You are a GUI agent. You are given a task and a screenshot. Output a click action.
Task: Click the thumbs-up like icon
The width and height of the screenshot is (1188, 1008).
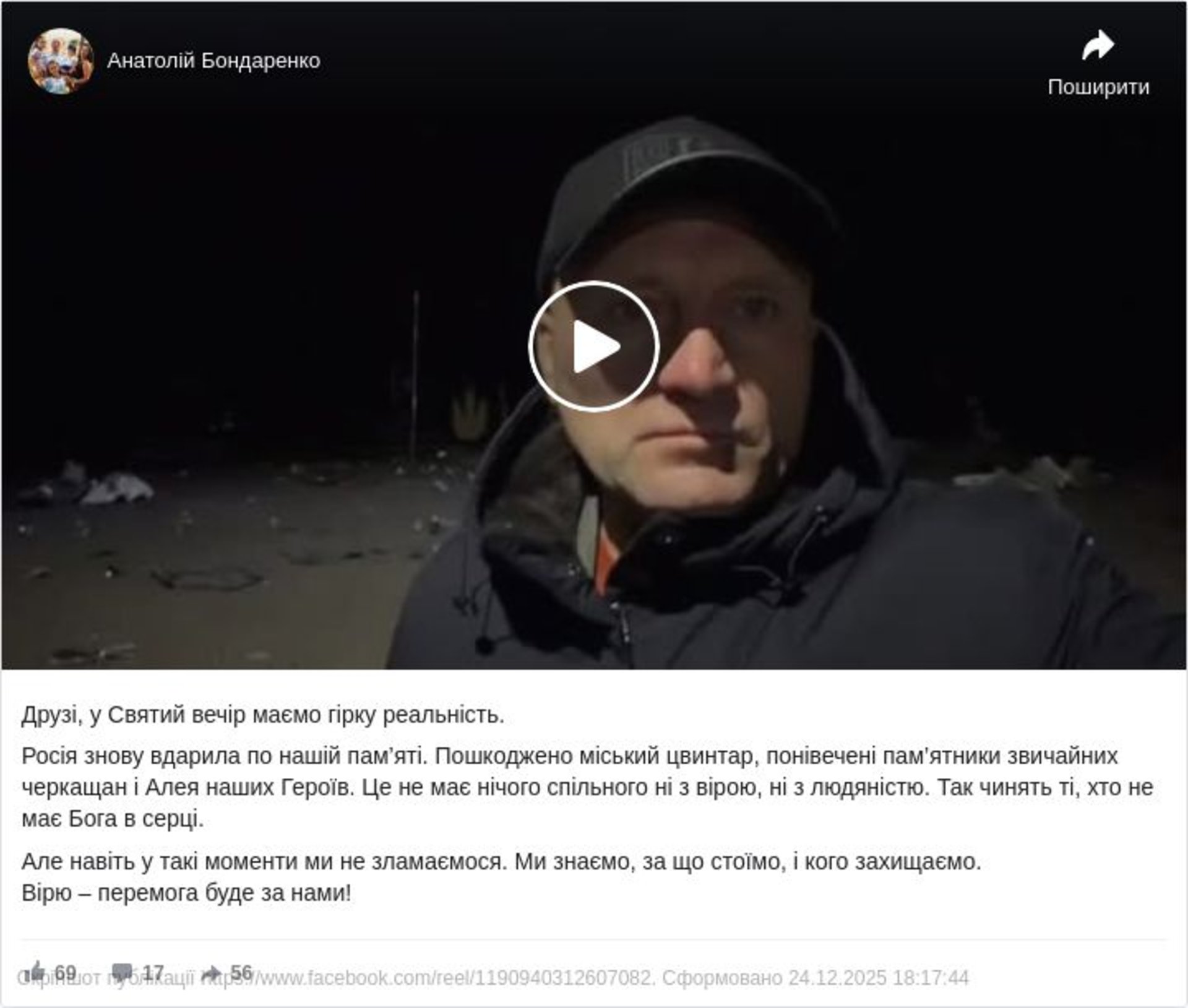coord(37,971)
